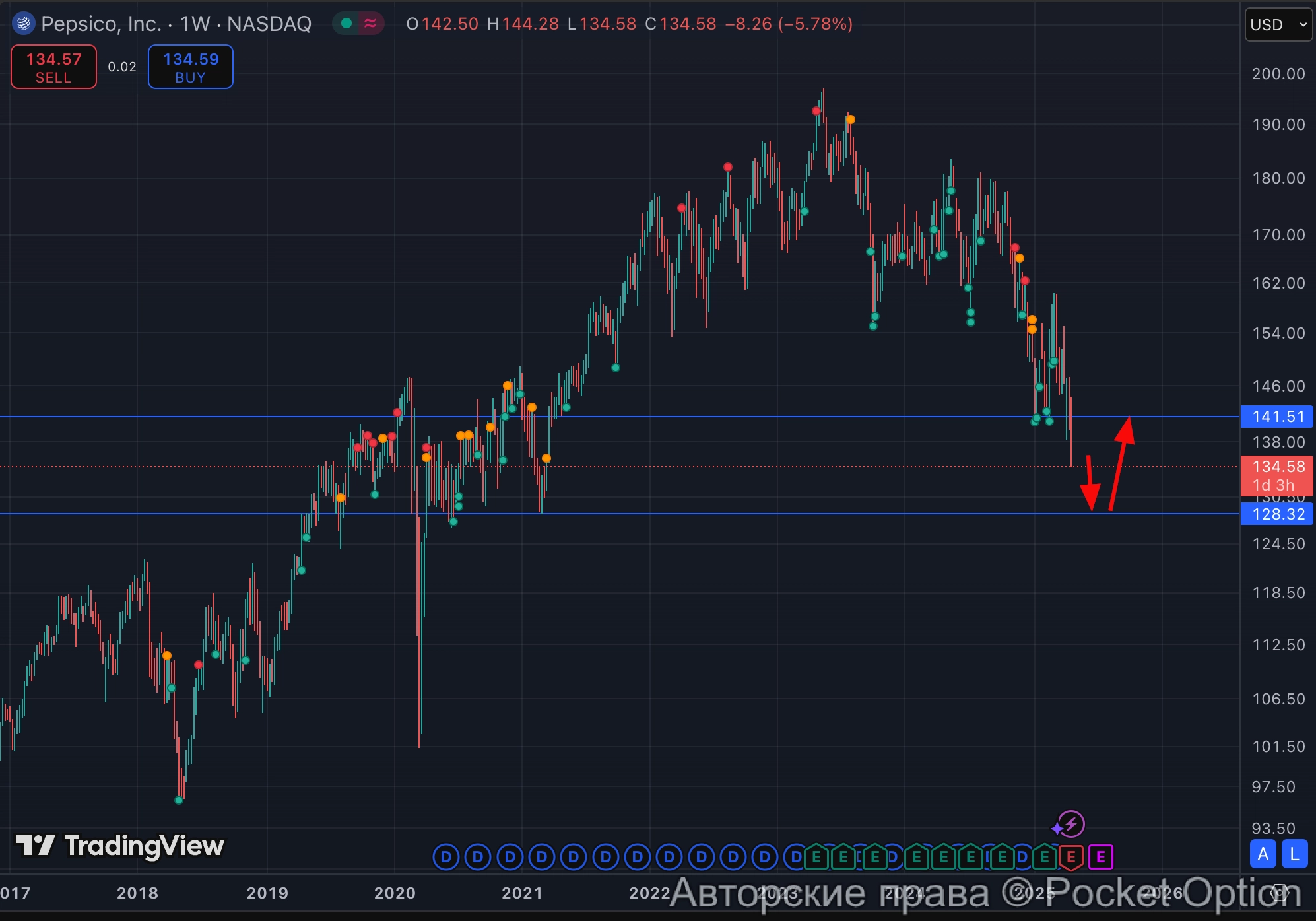
Task: Toggle auto scale A button
Action: tap(1263, 854)
